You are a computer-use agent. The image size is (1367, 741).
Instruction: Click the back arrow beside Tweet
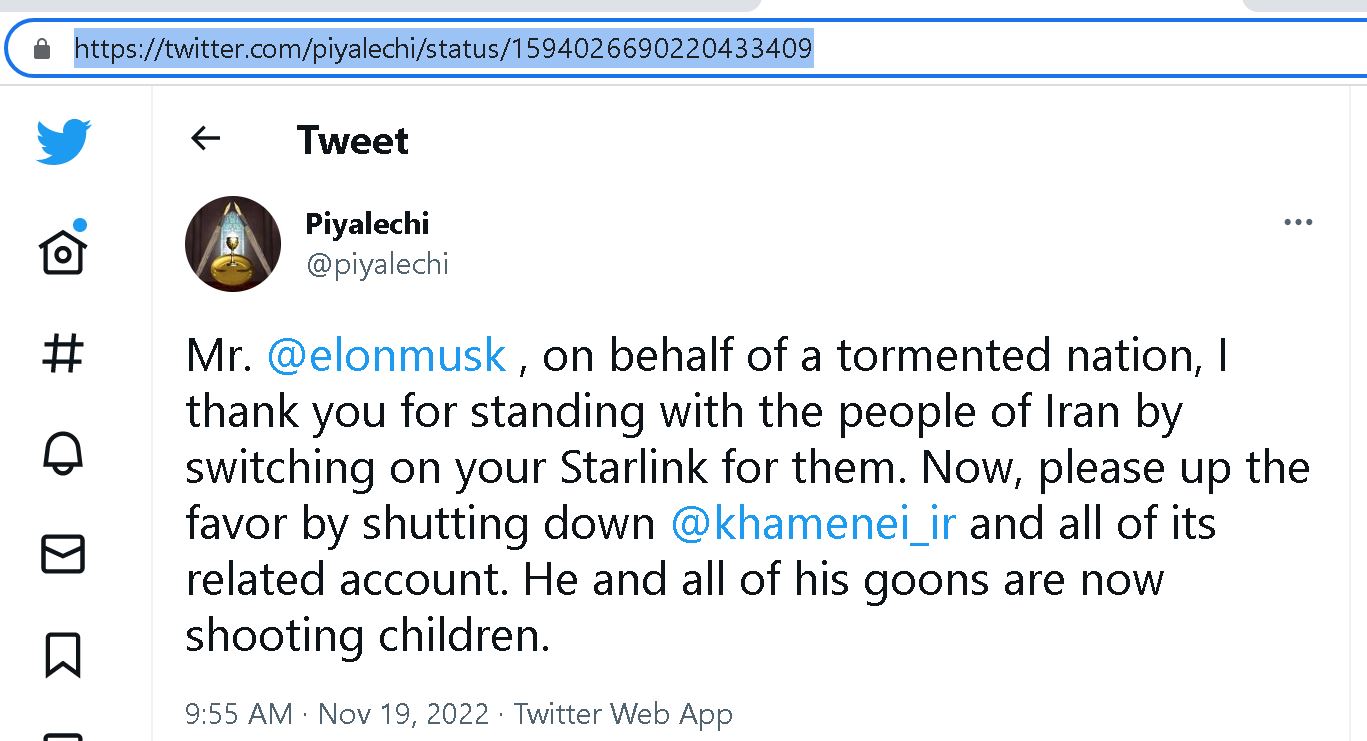tap(205, 139)
